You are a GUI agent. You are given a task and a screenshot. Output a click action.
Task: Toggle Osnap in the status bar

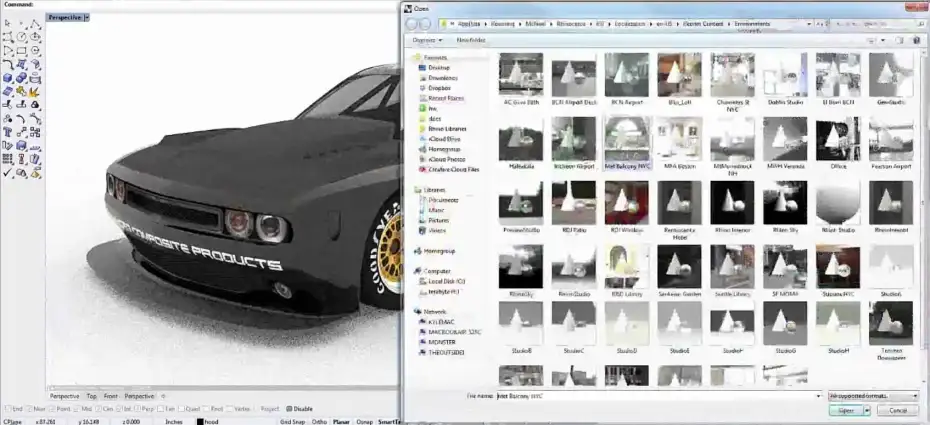coord(365,422)
